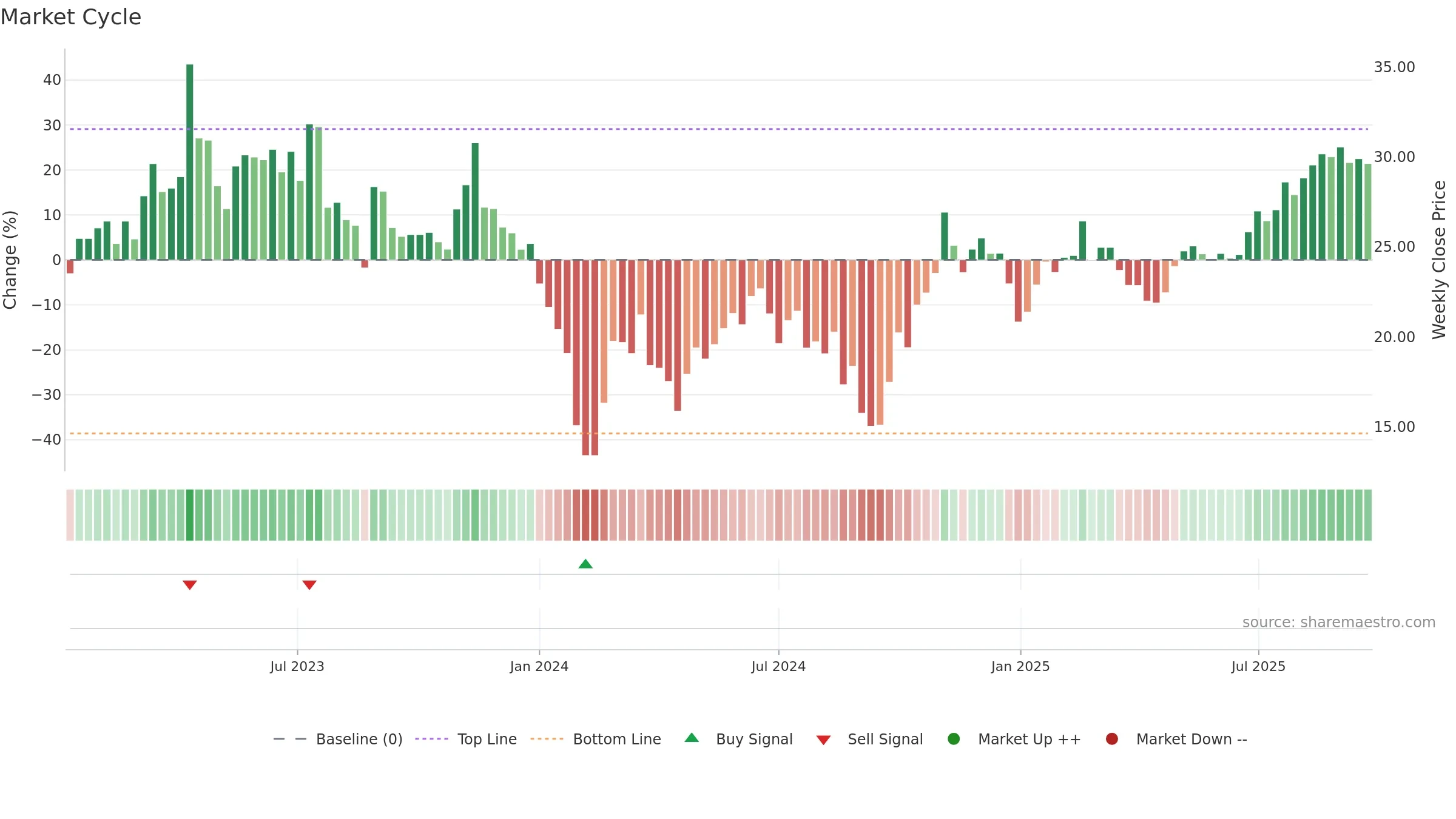Viewport: 1456px width, 819px height.
Task: Toggle the Sell Signal legend label
Action: [x=885, y=739]
